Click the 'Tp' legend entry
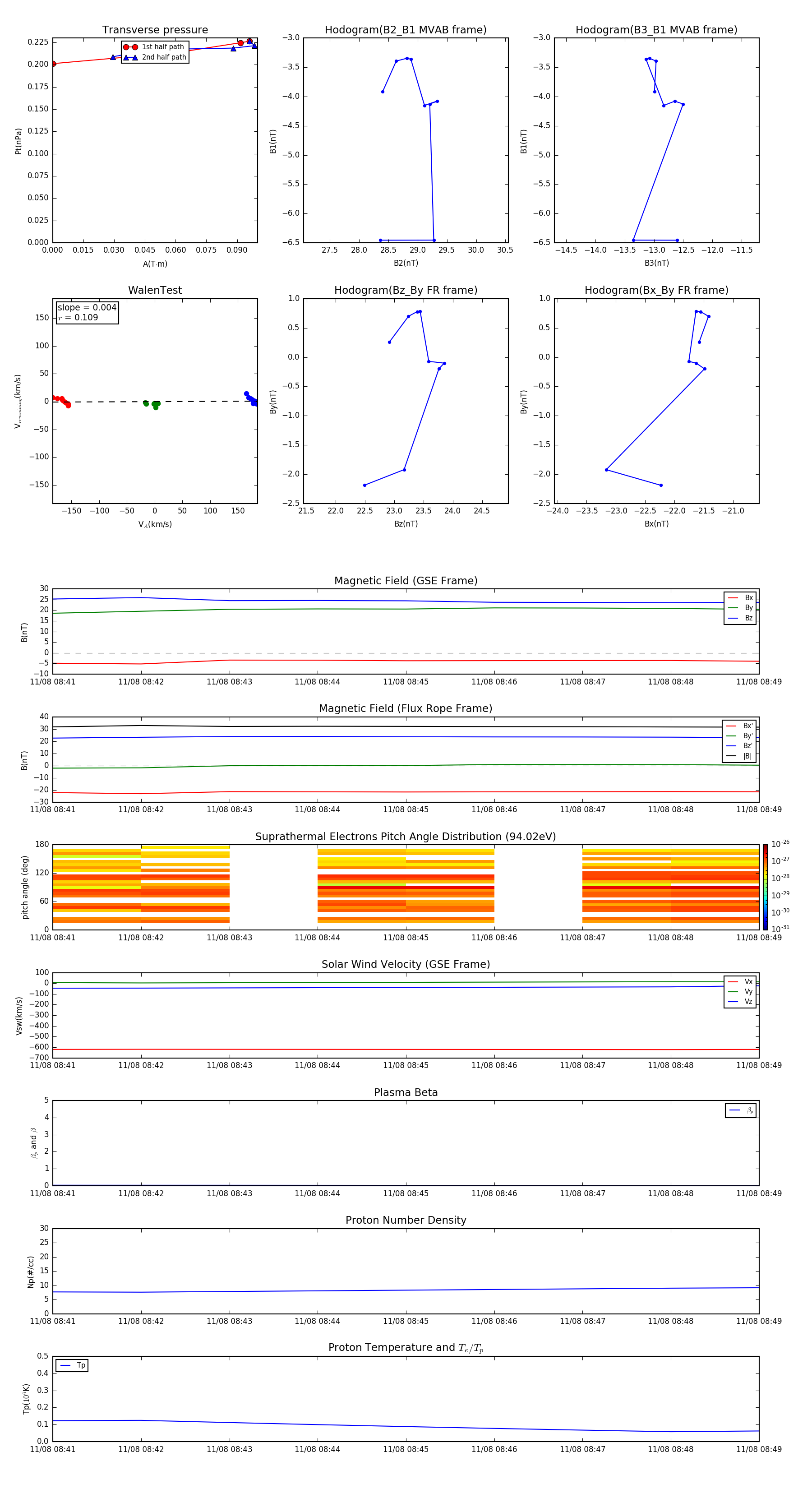This screenshot has height=1489, width=812. coord(73,1365)
